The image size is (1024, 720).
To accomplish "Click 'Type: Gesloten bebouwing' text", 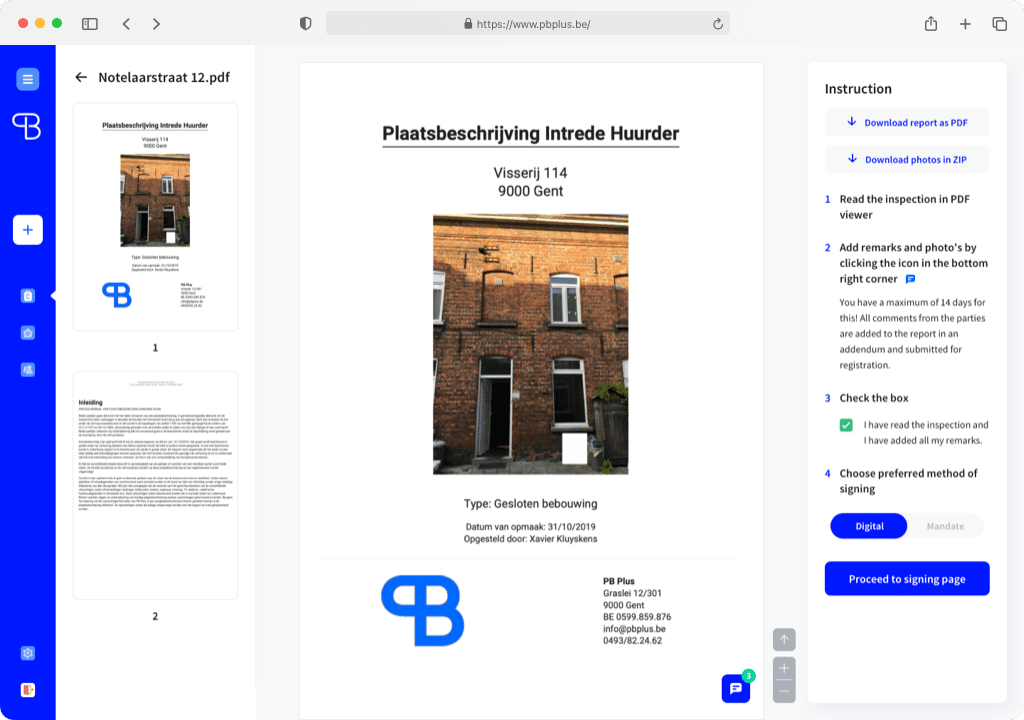I will pyautogui.click(x=530, y=504).
